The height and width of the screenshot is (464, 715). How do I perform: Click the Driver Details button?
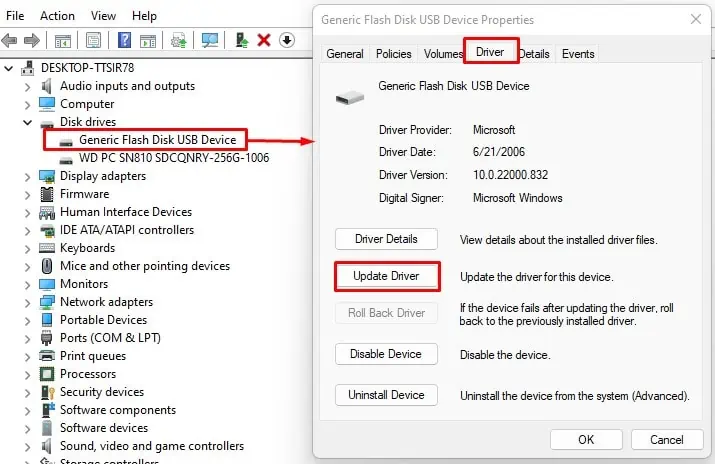pyautogui.click(x=386, y=239)
